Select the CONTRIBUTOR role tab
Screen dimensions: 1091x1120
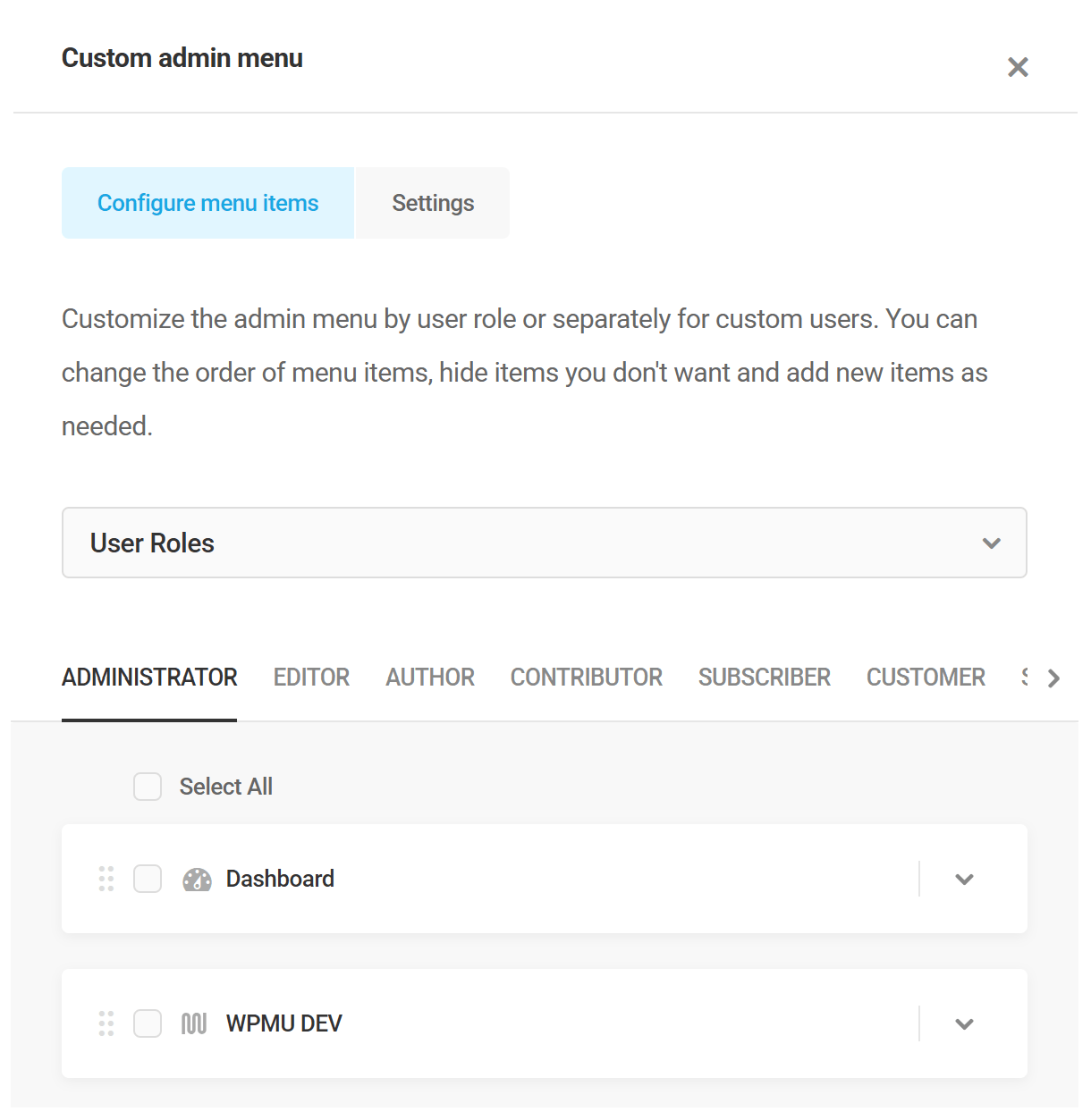coord(586,677)
